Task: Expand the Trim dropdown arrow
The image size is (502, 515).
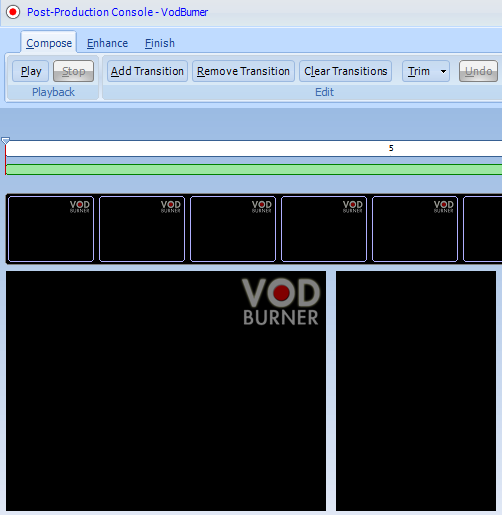Action: [443, 71]
